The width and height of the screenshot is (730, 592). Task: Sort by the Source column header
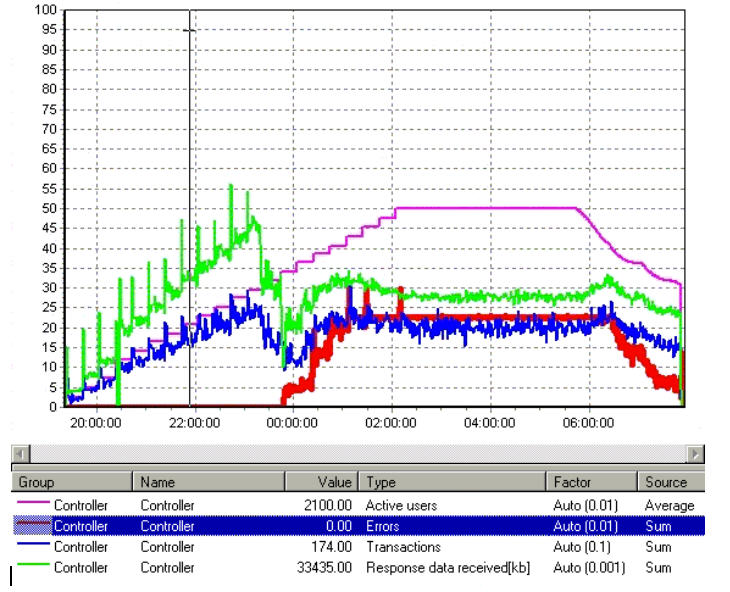click(668, 482)
